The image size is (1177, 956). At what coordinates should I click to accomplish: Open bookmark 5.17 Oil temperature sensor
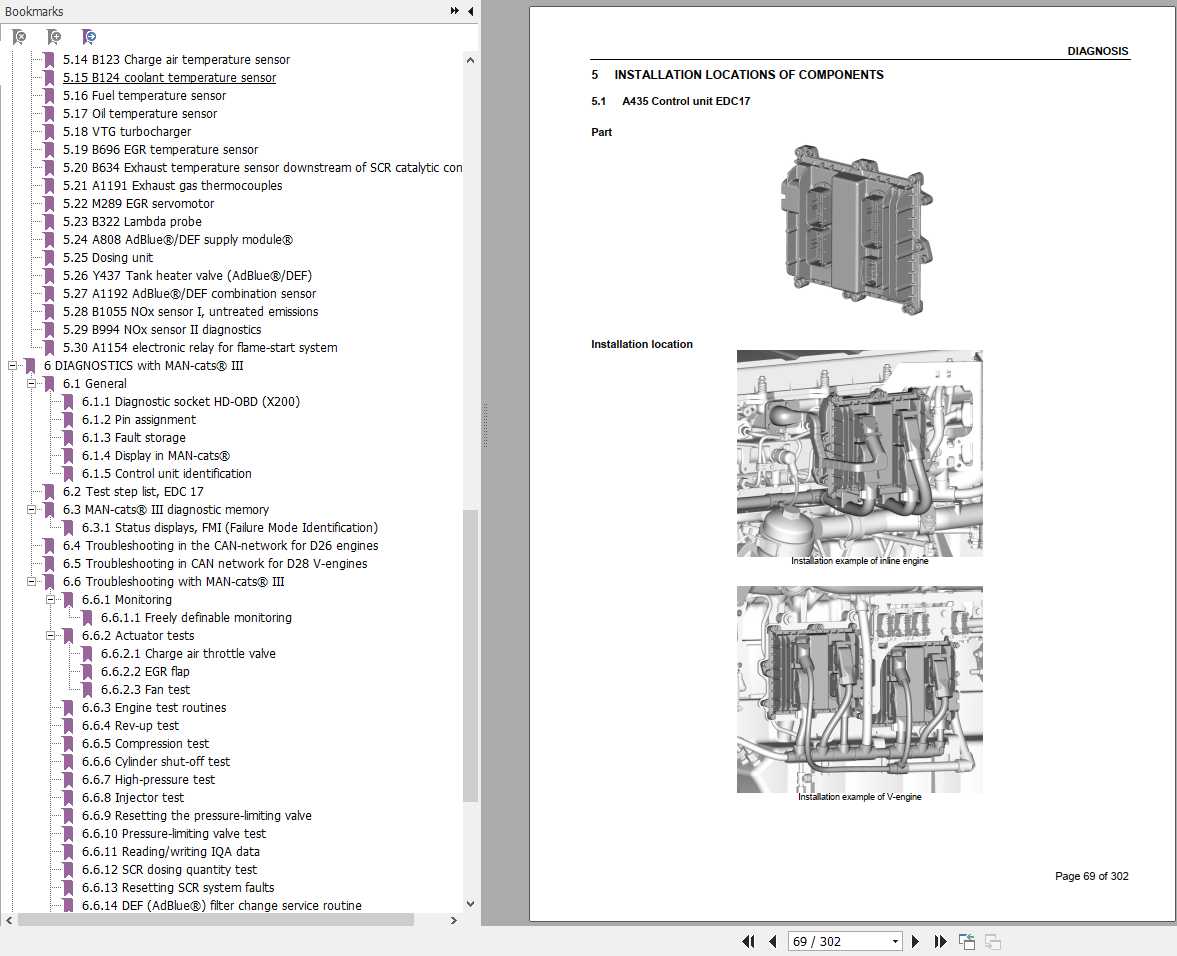click(140, 113)
